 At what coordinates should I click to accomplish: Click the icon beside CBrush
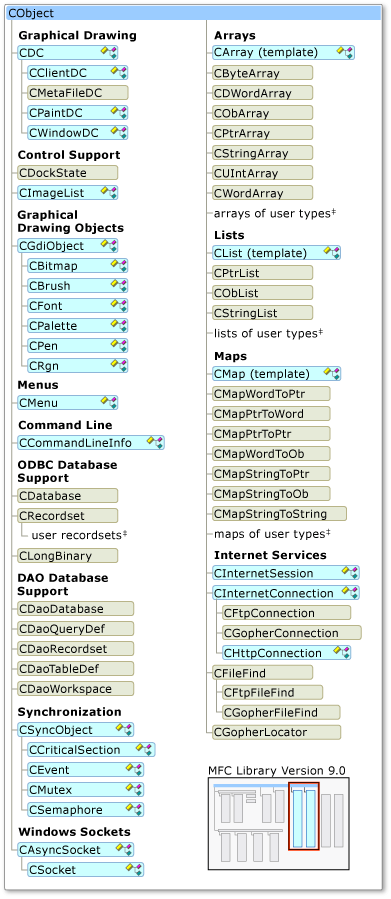(119, 286)
